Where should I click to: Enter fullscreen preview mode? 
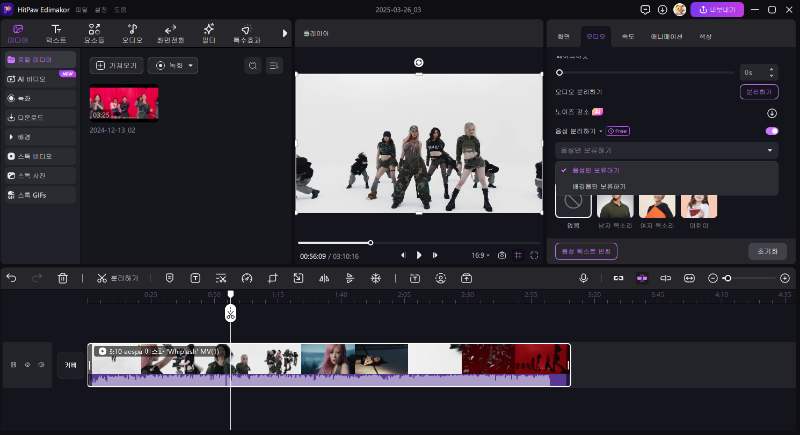click(534, 255)
